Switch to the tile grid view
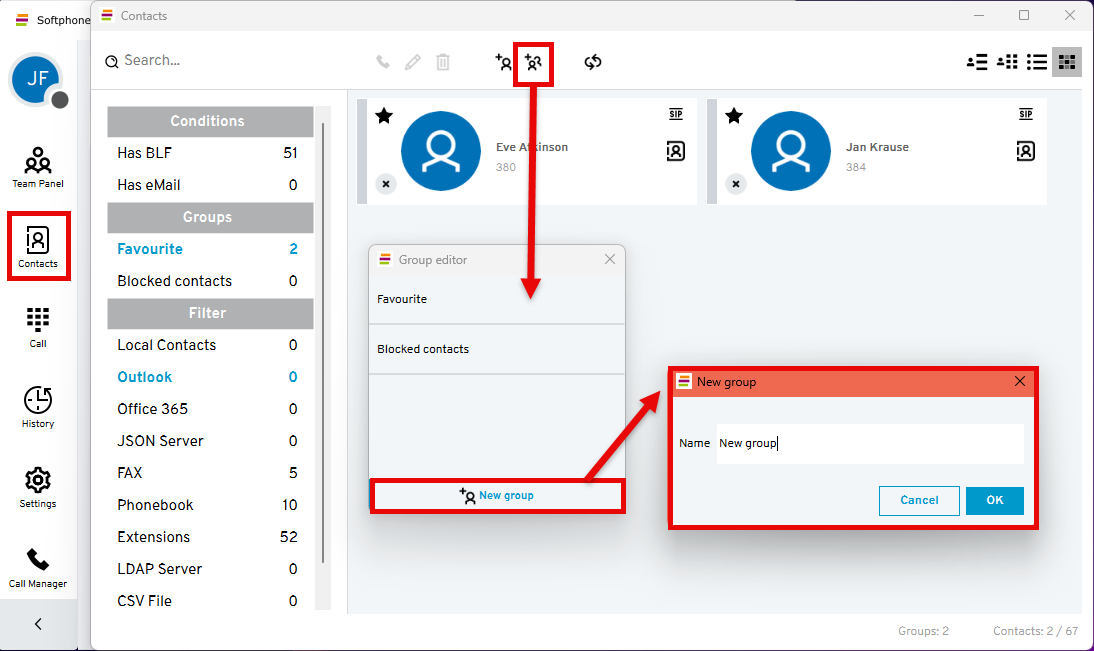Image resolution: width=1094 pixels, height=651 pixels. (x=1066, y=62)
